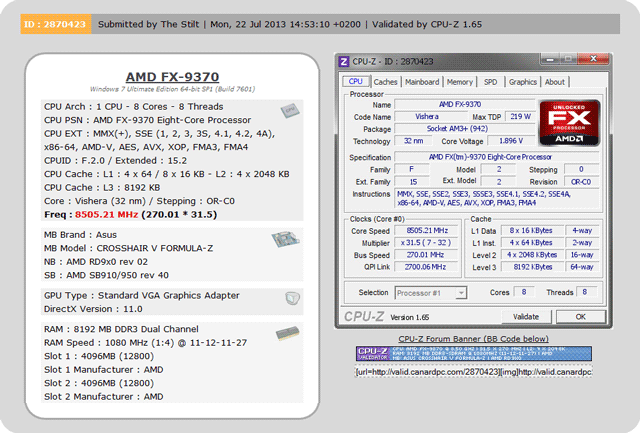
Task: Click the CPU Cache L3 : 8192 KB line
Action: click(102, 187)
